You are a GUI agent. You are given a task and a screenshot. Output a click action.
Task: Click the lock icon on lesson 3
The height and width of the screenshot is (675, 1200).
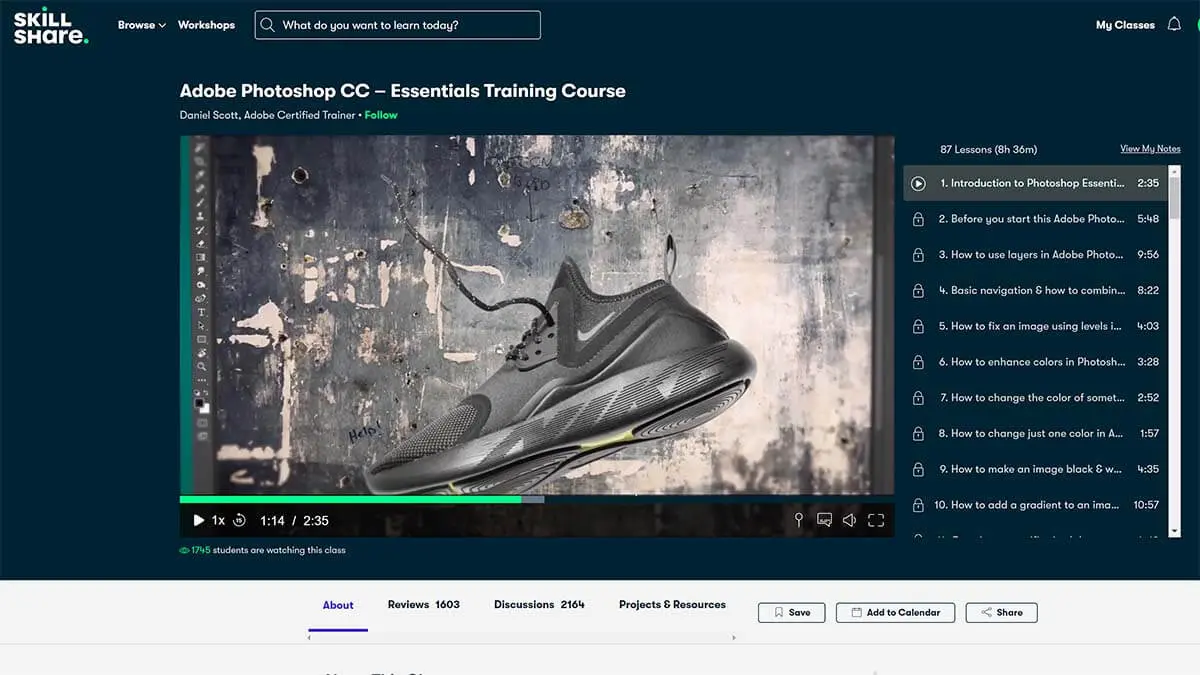(x=918, y=255)
